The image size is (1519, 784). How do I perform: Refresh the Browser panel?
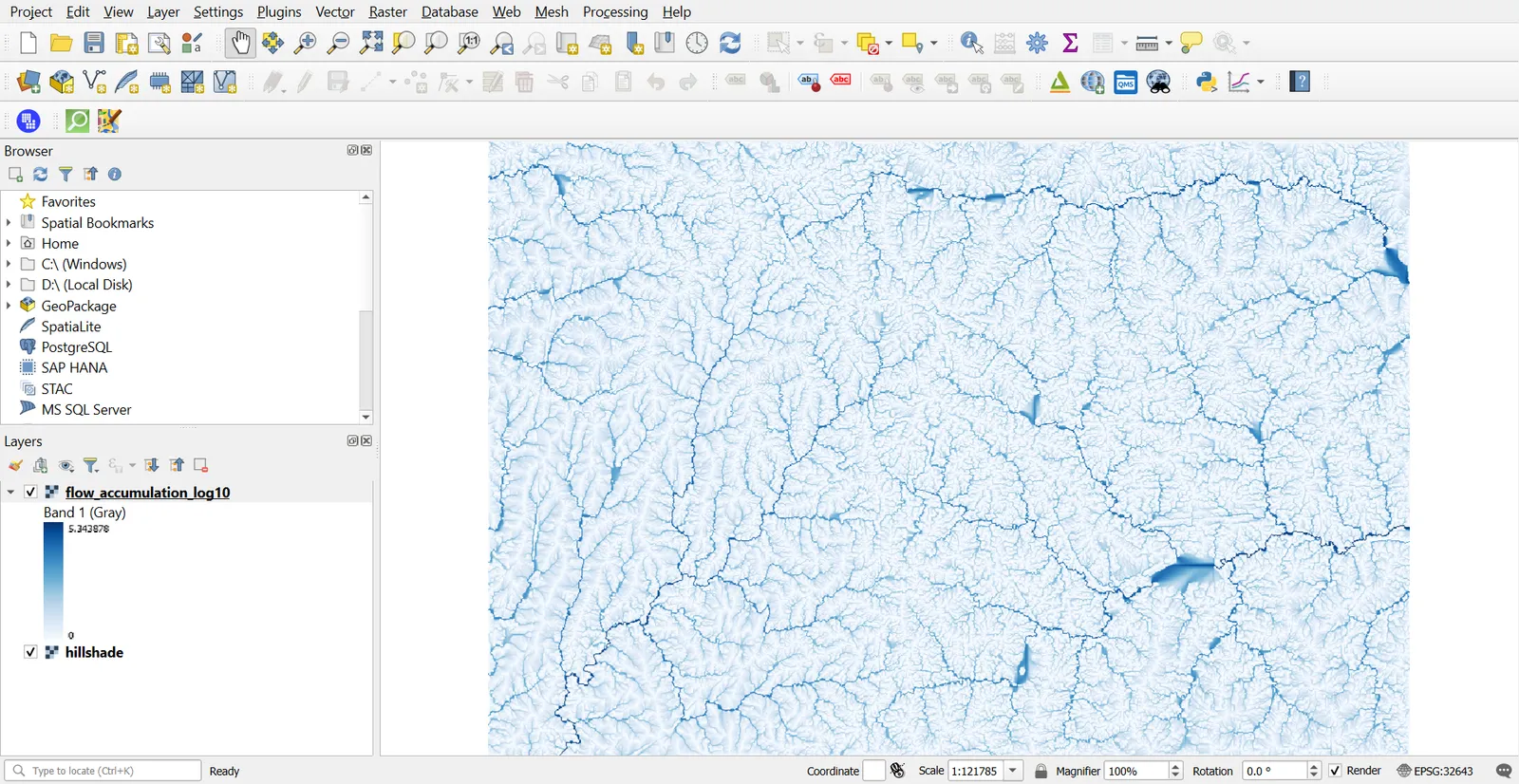coord(40,174)
